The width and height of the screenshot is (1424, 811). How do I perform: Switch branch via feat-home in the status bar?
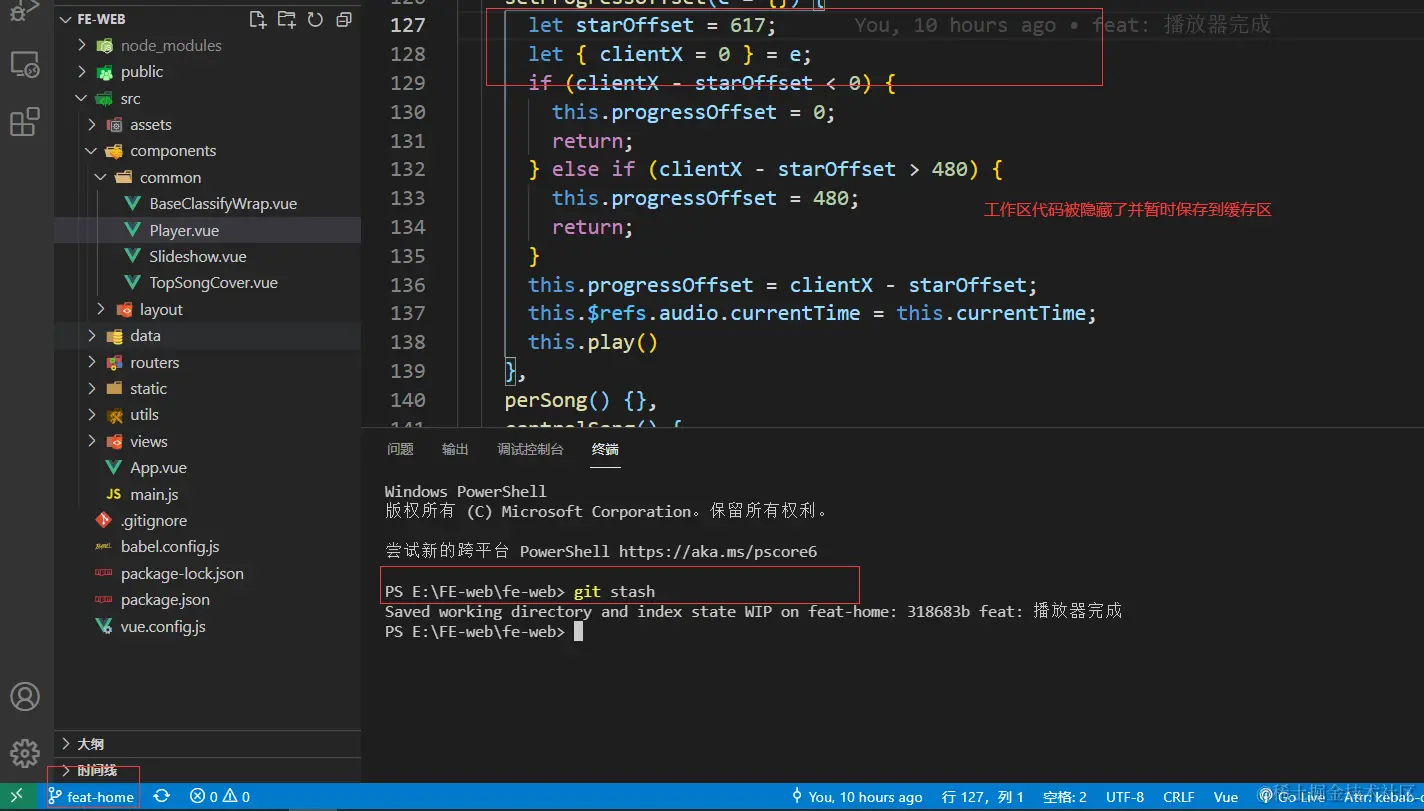[x=91, y=797]
